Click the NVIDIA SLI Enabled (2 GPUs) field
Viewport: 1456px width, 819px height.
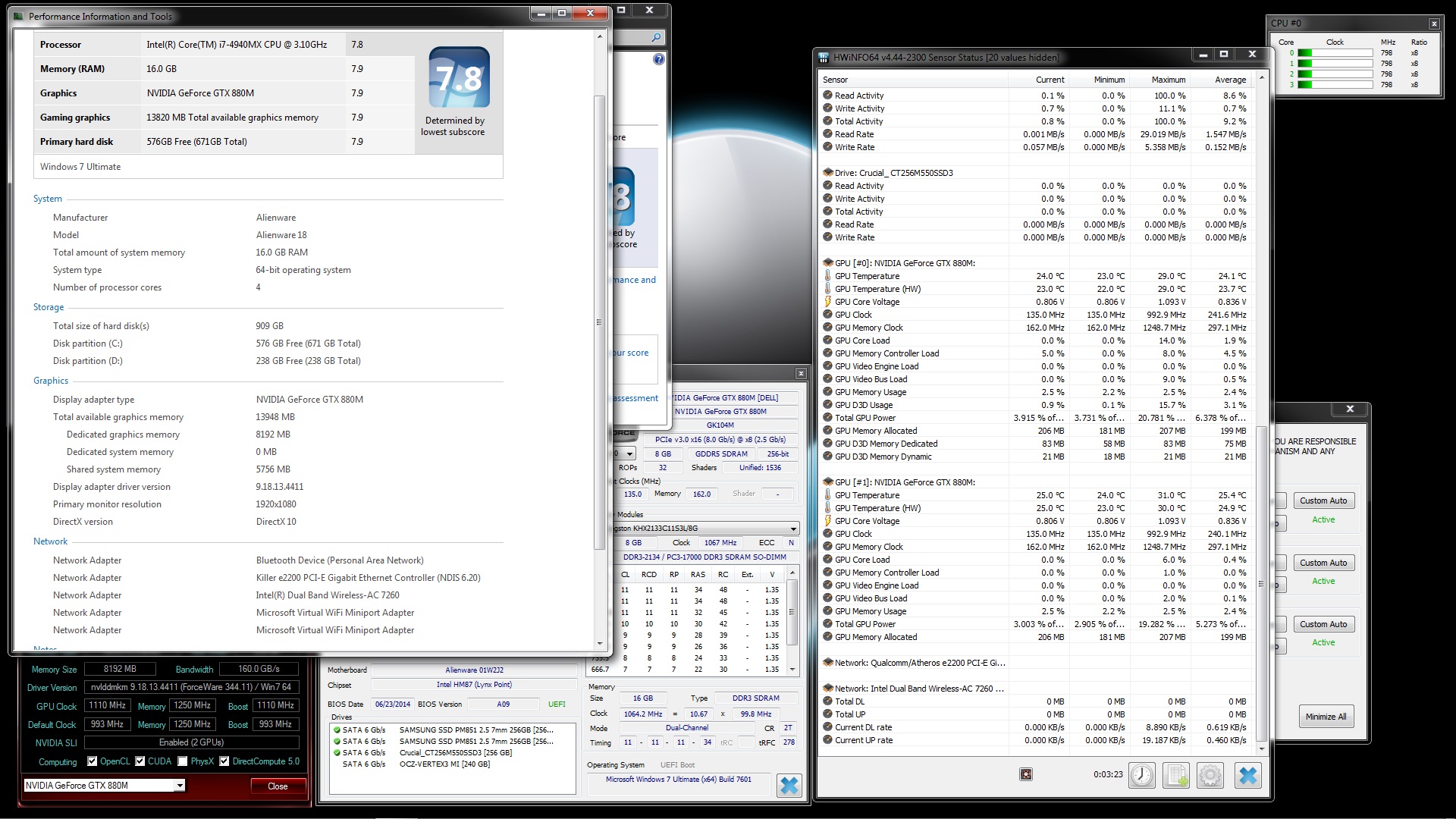point(191,742)
